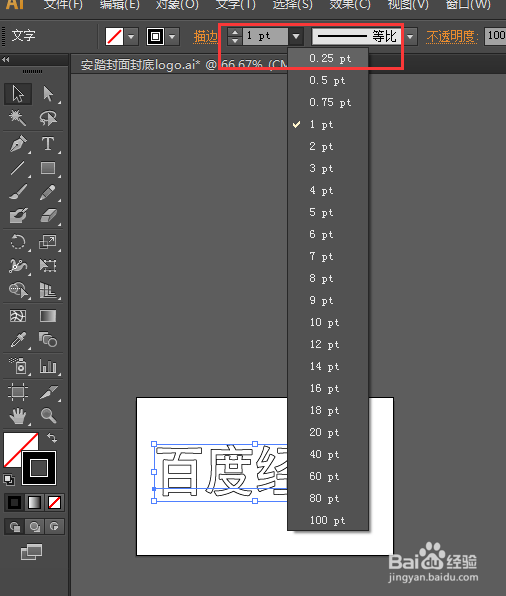Select the Perspective Grid tool
The height and width of the screenshot is (596, 506).
coord(48,290)
